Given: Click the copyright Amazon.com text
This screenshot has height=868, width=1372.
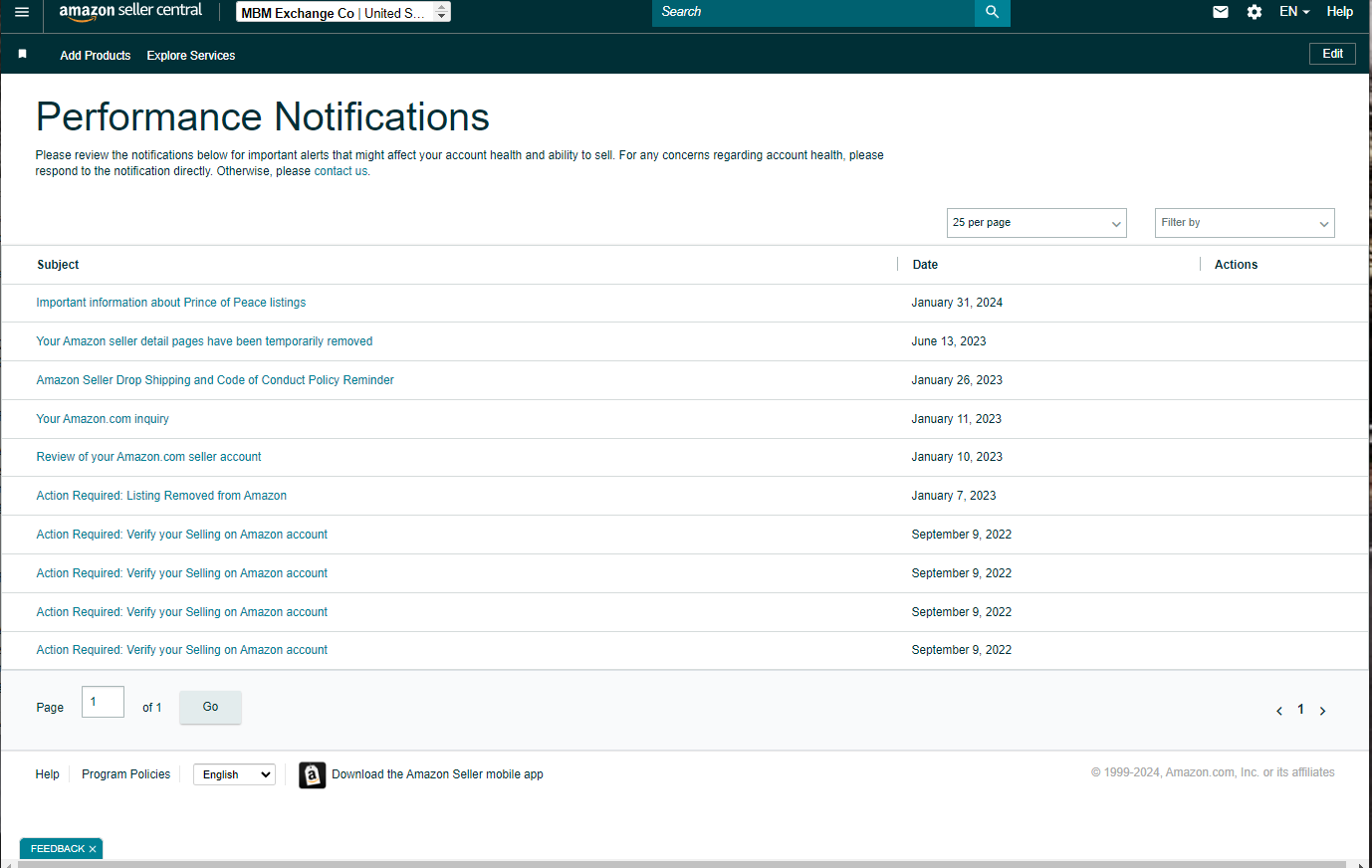Looking at the screenshot, I should pyautogui.click(x=1213, y=772).
